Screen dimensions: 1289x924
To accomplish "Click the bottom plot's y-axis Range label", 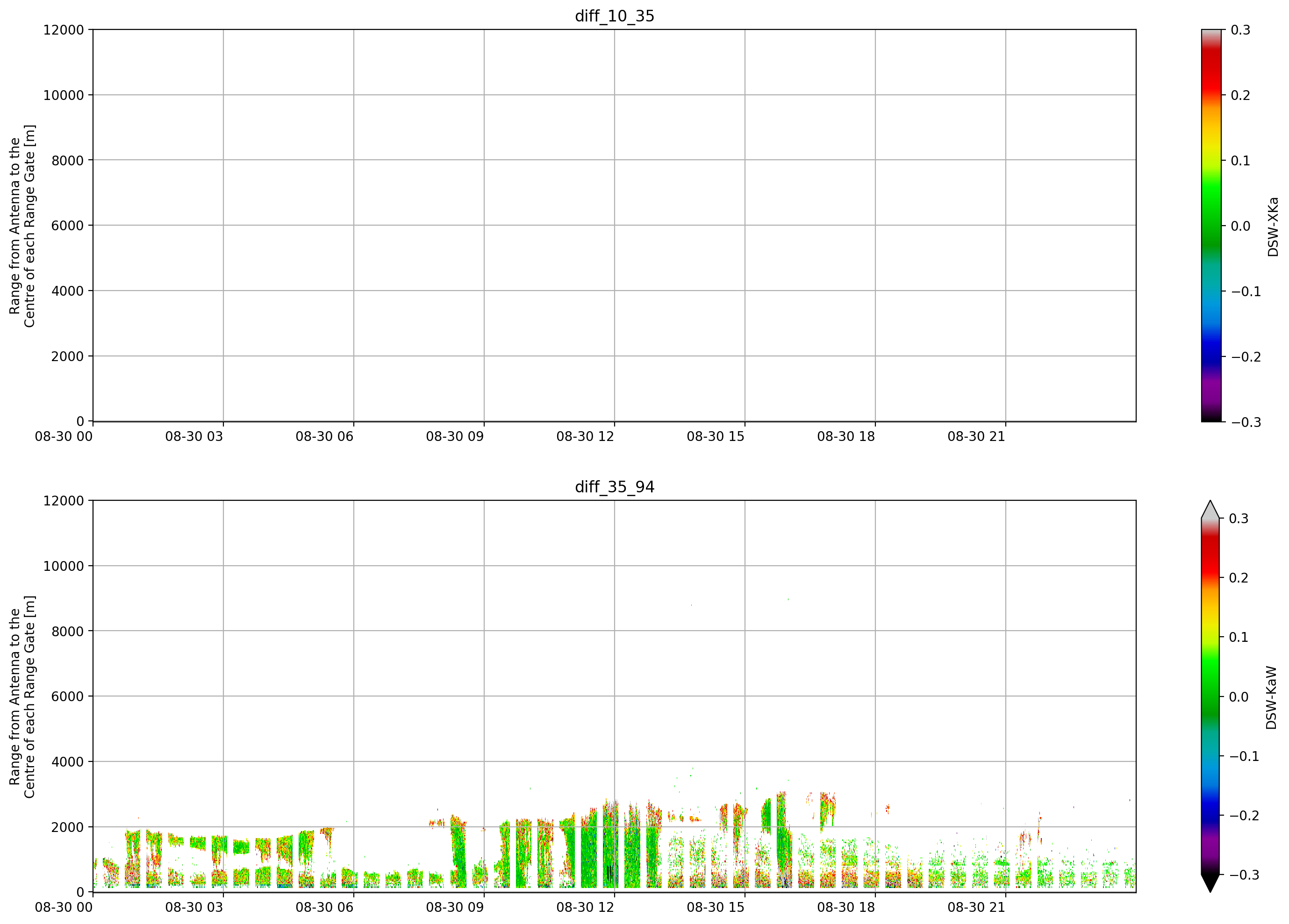I will tap(22, 697).
